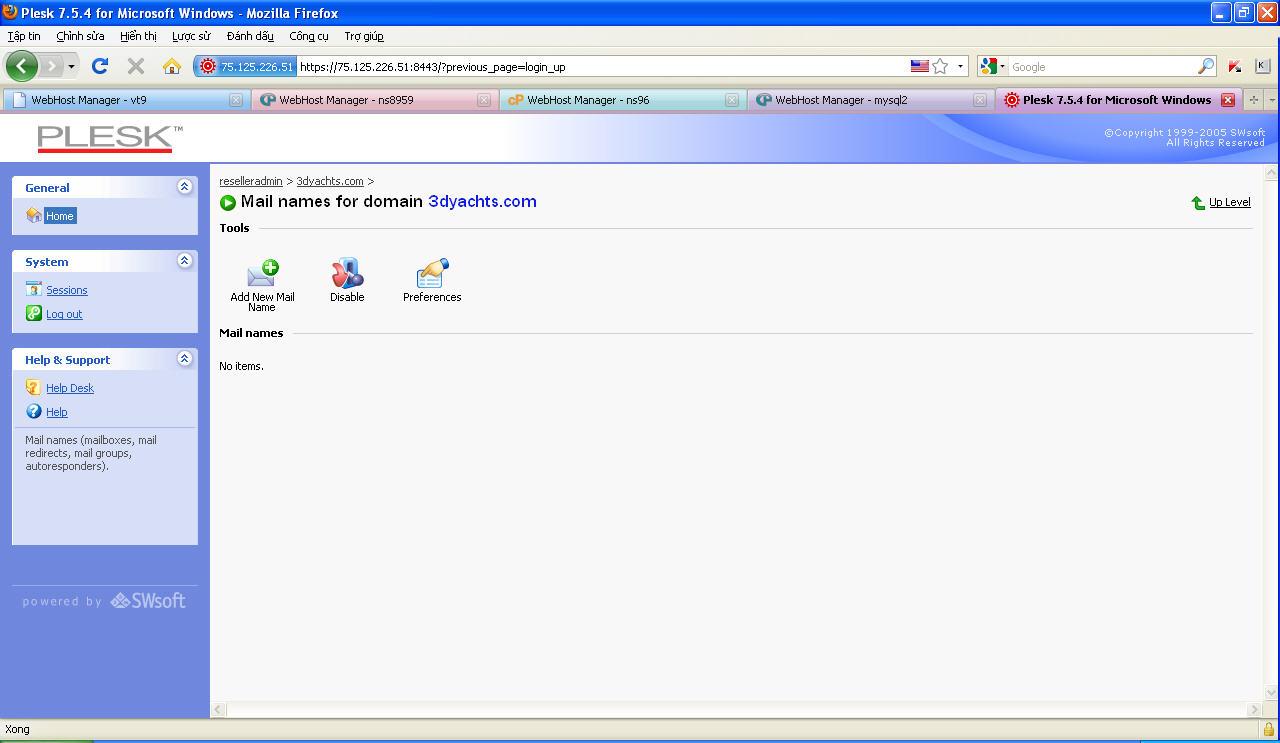Open the Công cụ menu
1280x743 pixels.
(309, 36)
